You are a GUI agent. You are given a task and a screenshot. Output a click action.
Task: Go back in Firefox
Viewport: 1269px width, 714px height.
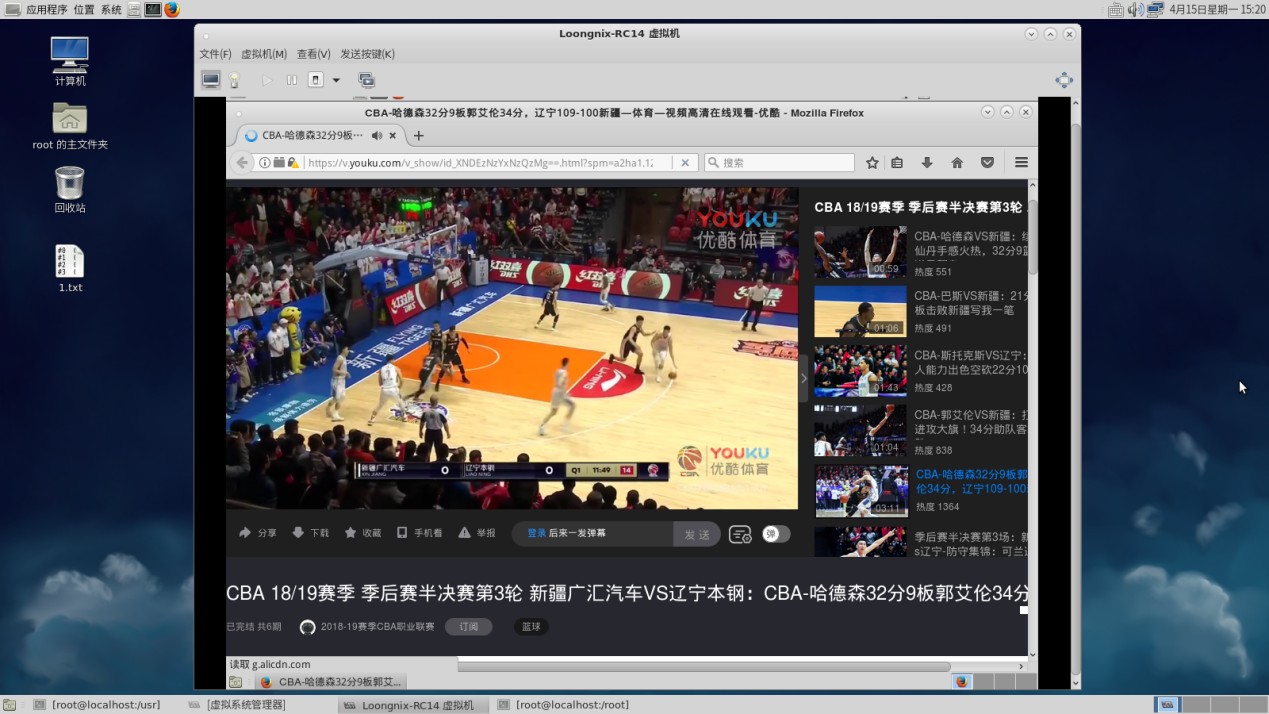(x=242, y=162)
